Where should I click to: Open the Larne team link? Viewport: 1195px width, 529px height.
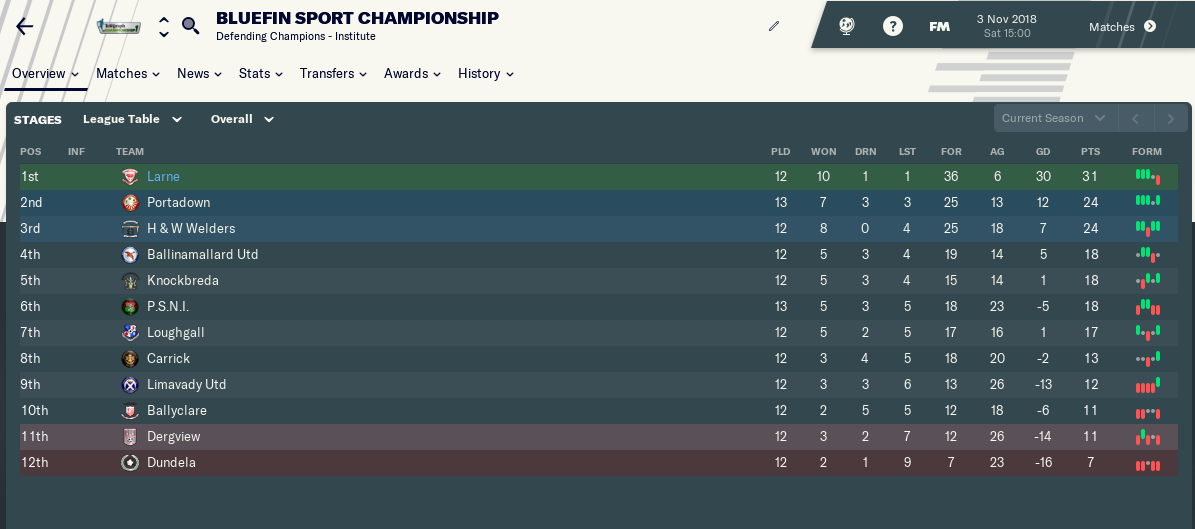[163, 177]
